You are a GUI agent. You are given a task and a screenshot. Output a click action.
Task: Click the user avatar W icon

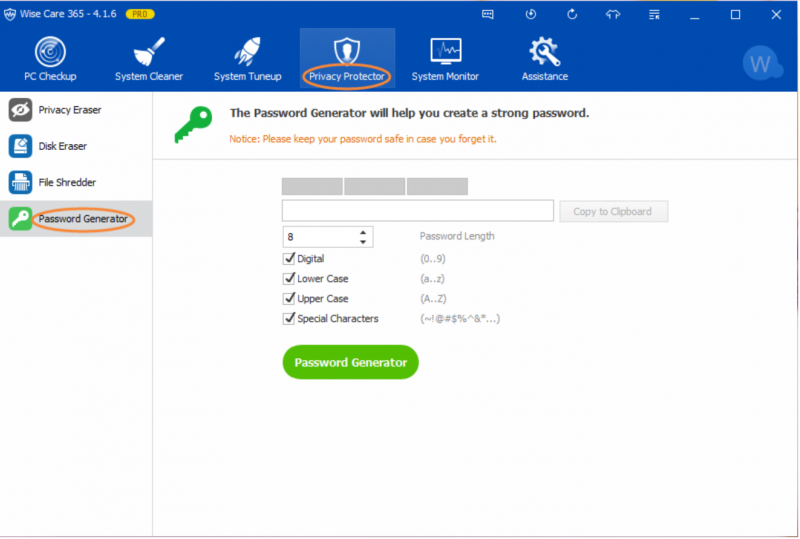click(x=762, y=64)
